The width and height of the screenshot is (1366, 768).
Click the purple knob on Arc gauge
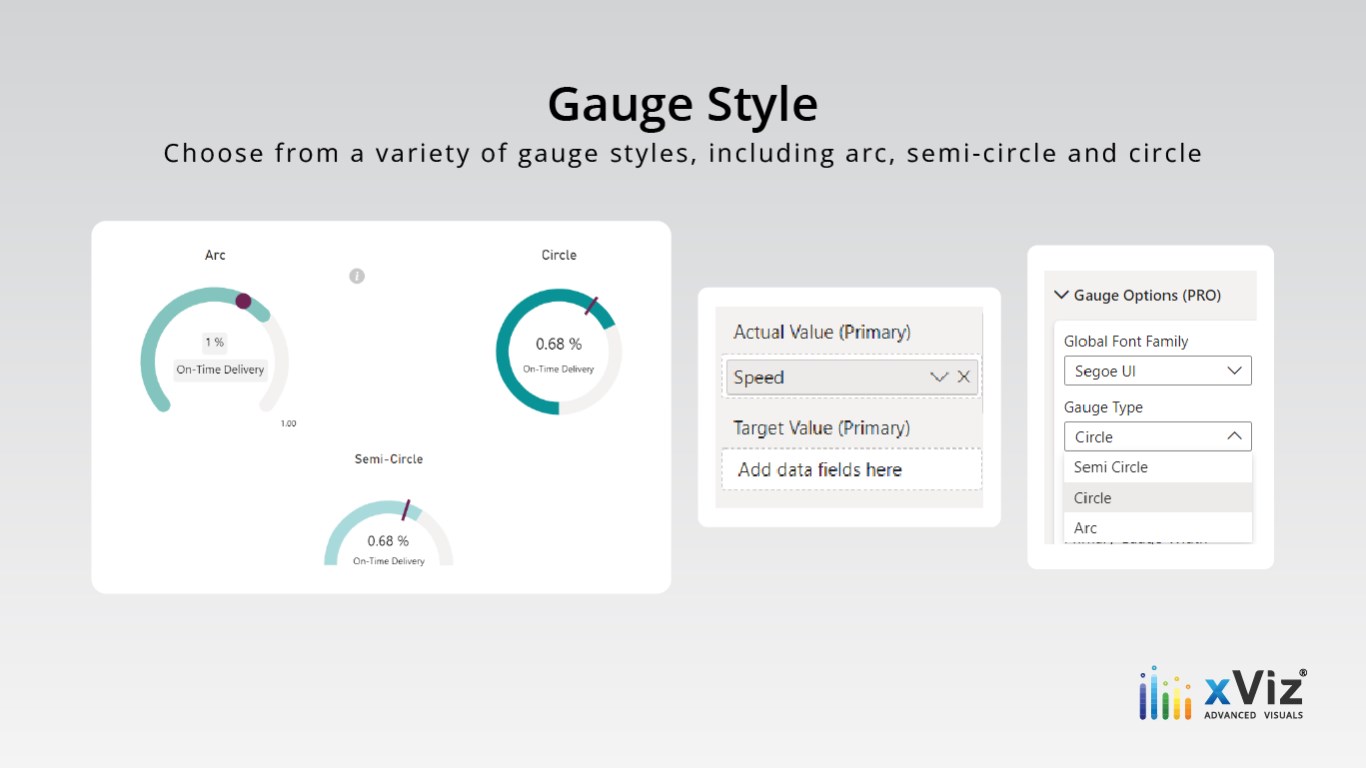pos(243,301)
